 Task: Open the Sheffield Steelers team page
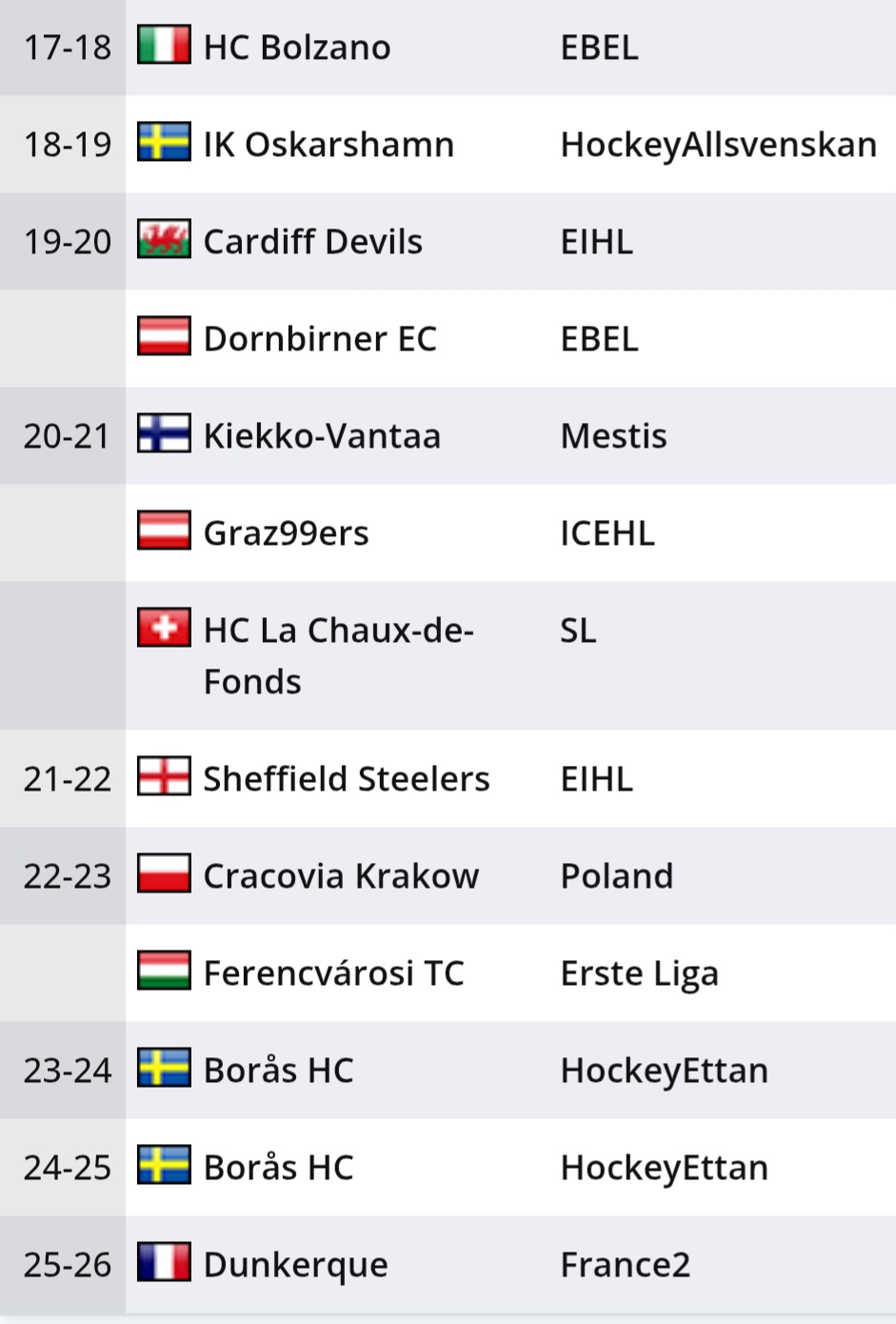click(347, 779)
